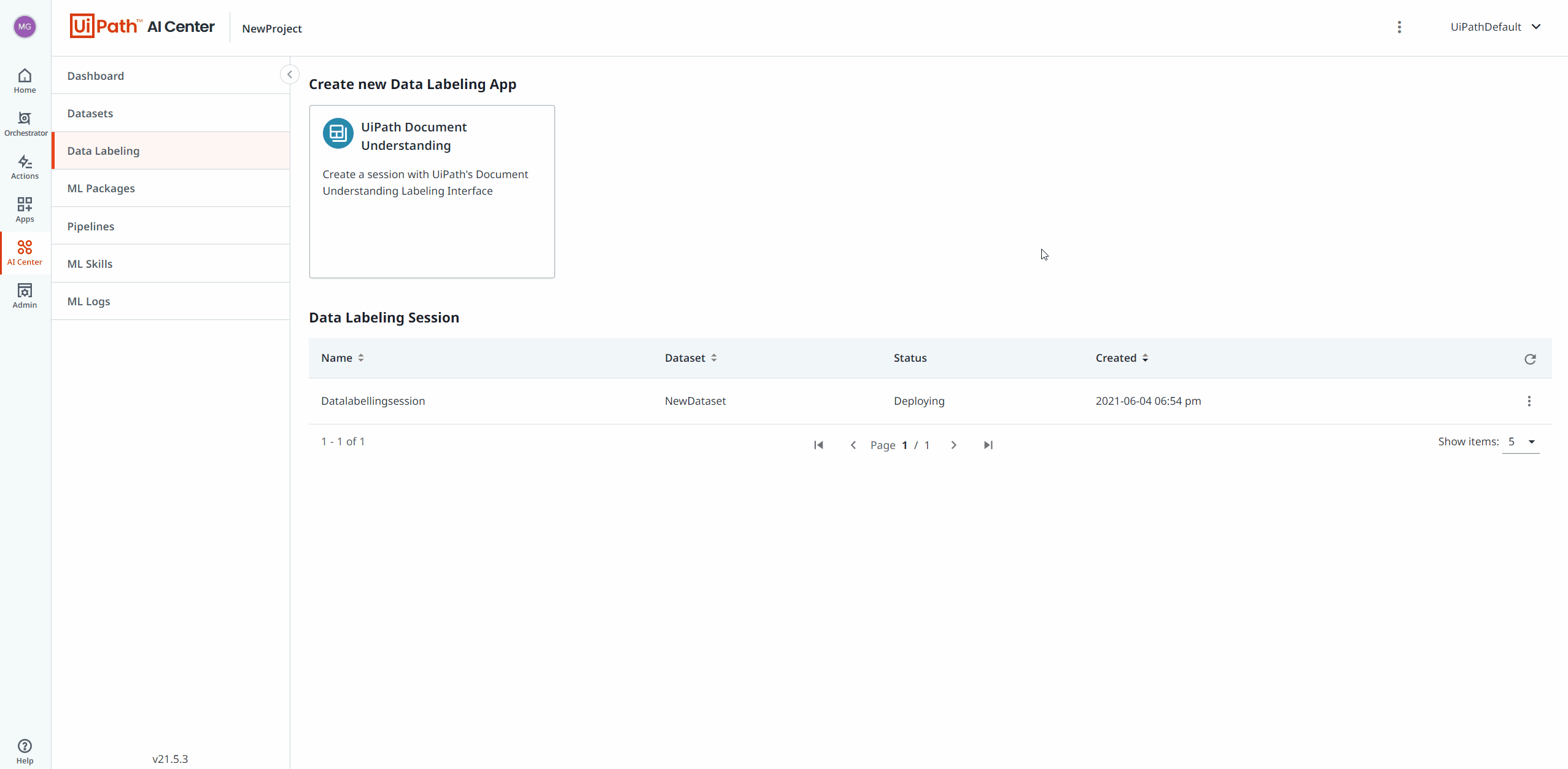The width and height of the screenshot is (1568, 769).
Task: Collapse the project navigation panel
Action: click(290, 74)
